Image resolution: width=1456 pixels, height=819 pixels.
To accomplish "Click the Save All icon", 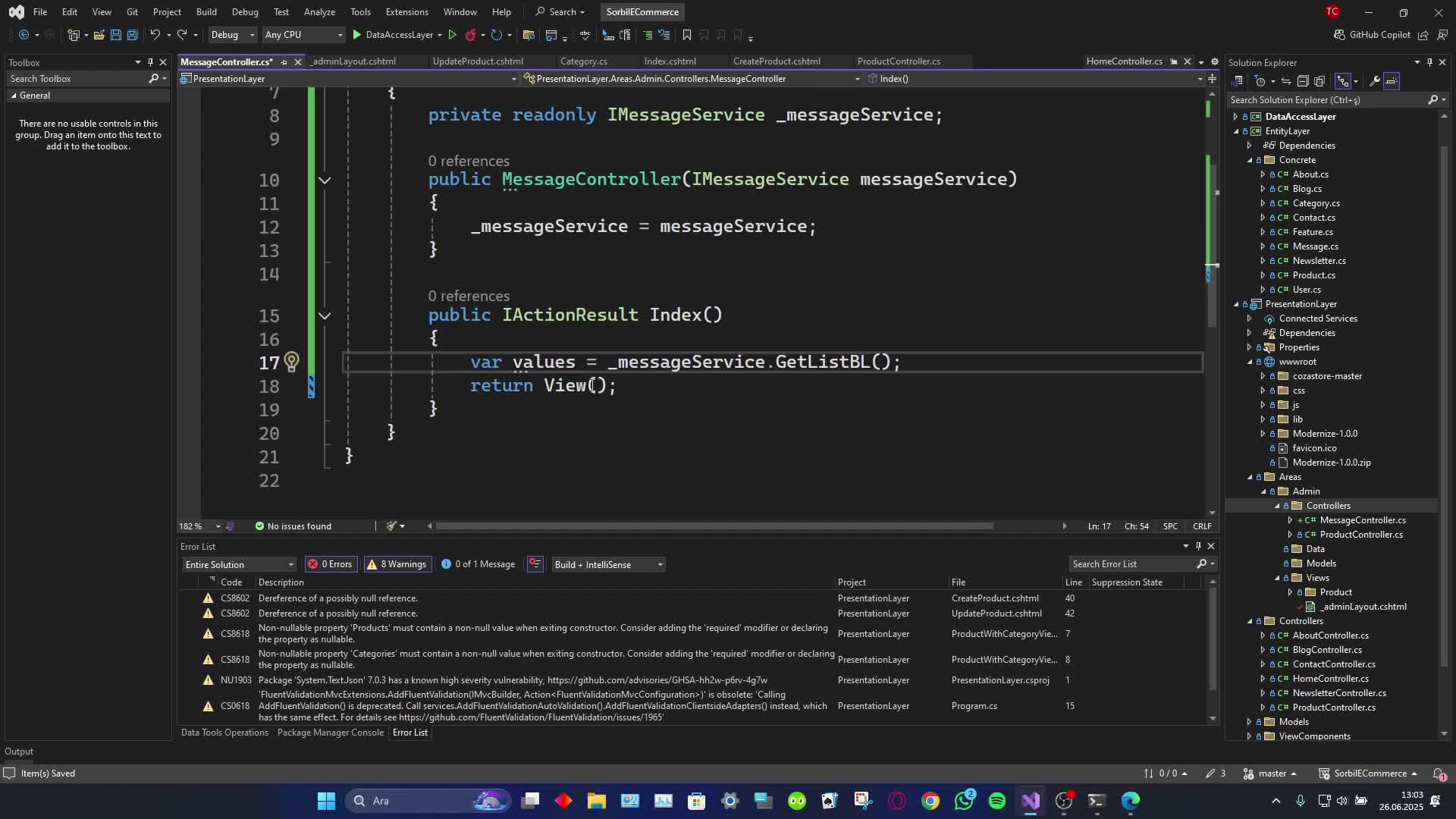I will pyautogui.click(x=132, y=35).
